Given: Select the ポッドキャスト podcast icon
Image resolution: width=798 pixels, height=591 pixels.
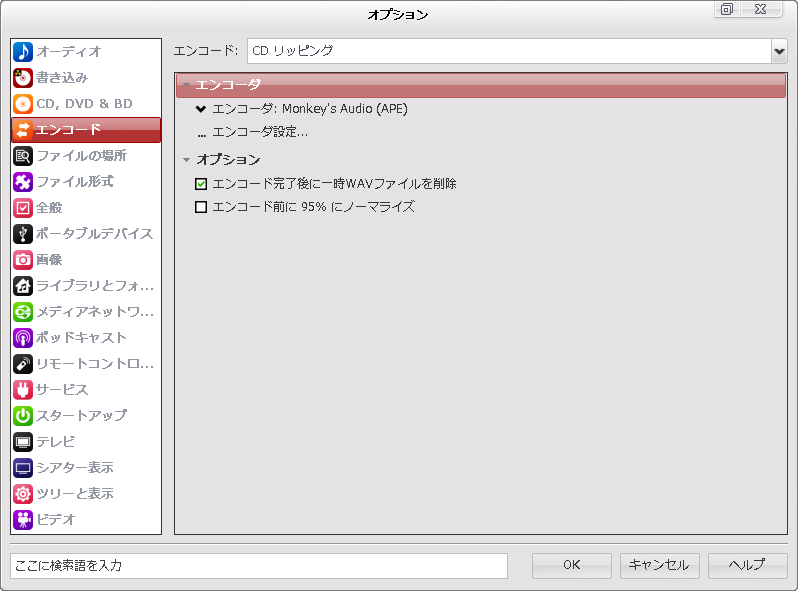Looking at the screenshot, I should [23, 337].
